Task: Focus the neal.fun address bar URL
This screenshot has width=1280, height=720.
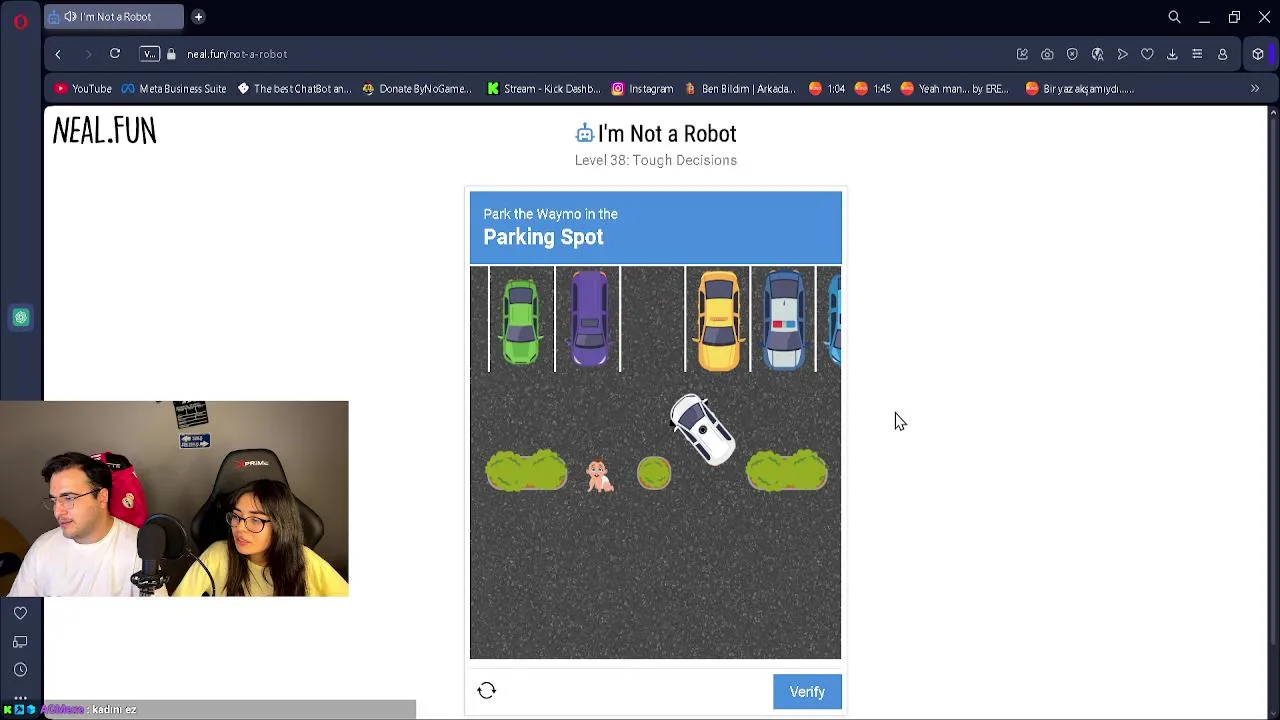Action: tap(237, 54)
